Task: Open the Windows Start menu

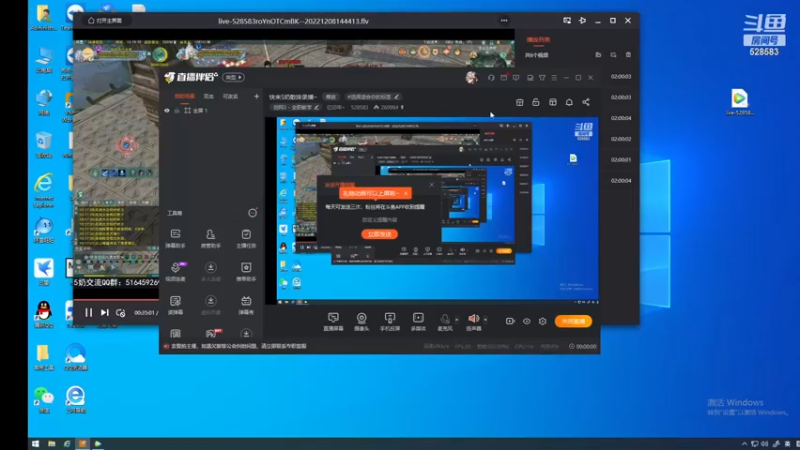Action: [35, 444]
